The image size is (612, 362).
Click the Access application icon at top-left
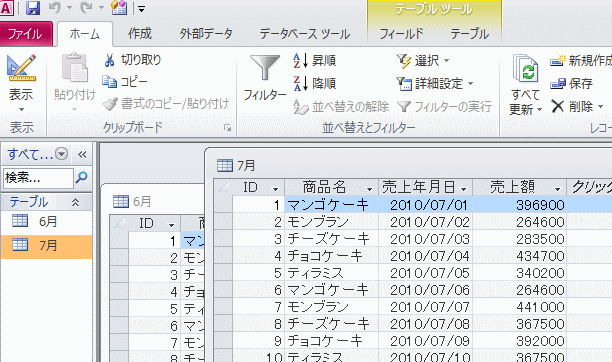coord(7,8)
